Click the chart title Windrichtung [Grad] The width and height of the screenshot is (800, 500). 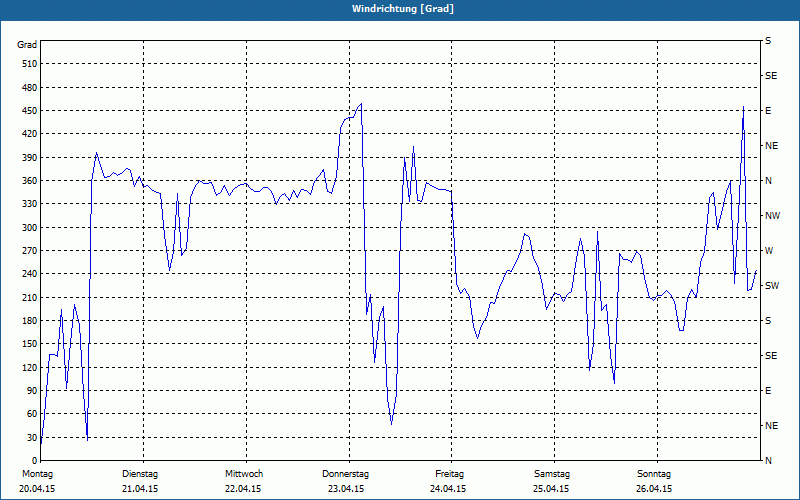click(x=403, y=9)
